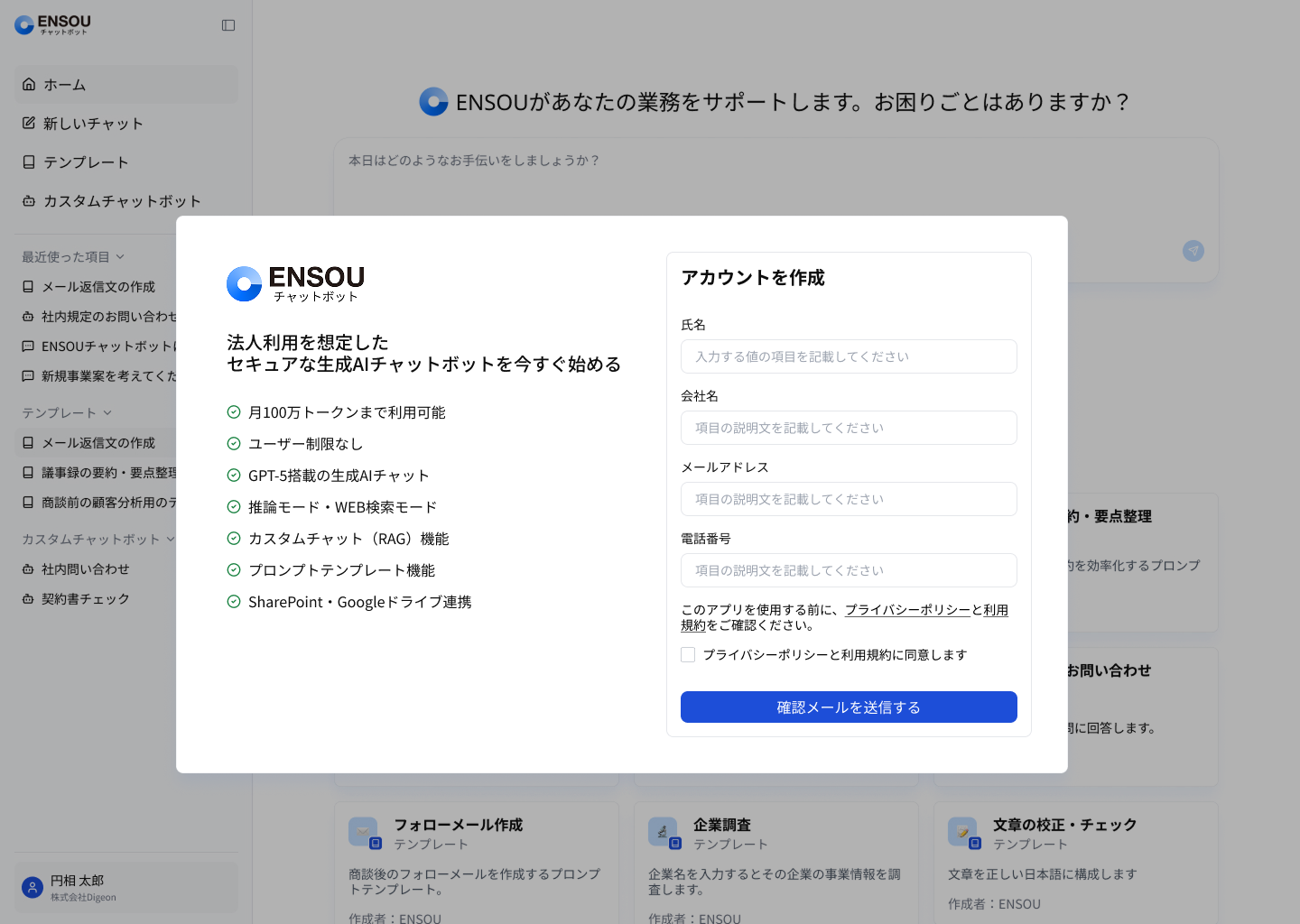
Task: Click the 確認メールを送信する button
Action: pyautogui.click(x=849, y=707)
